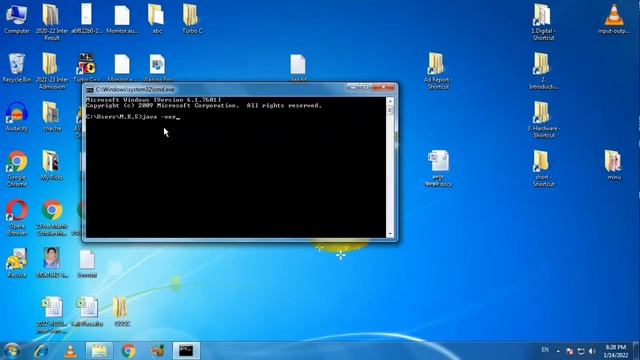Open the Windows Start button

11,351
